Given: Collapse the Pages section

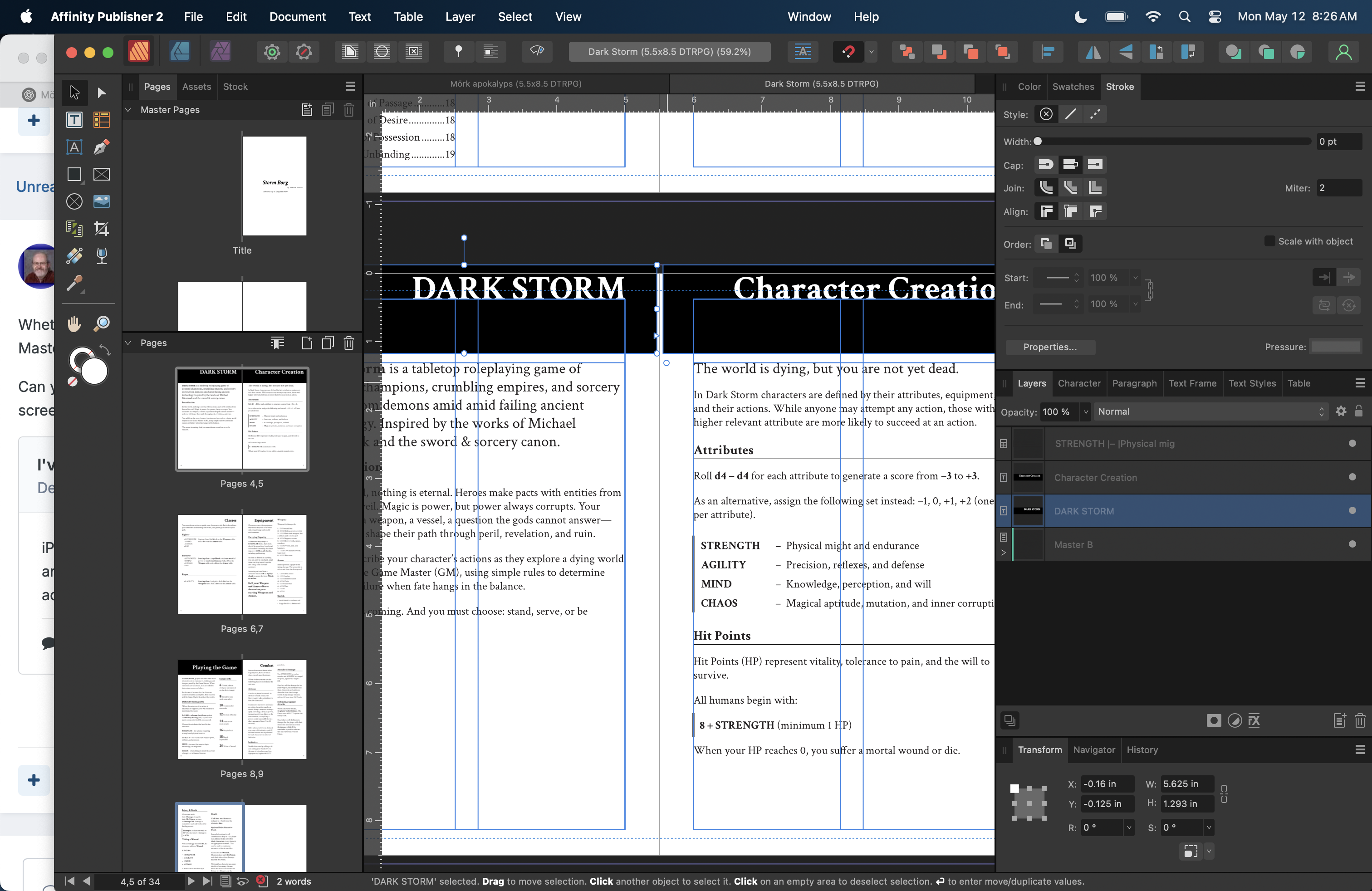Looking at the screenshot, I should (x=128, y=343).
